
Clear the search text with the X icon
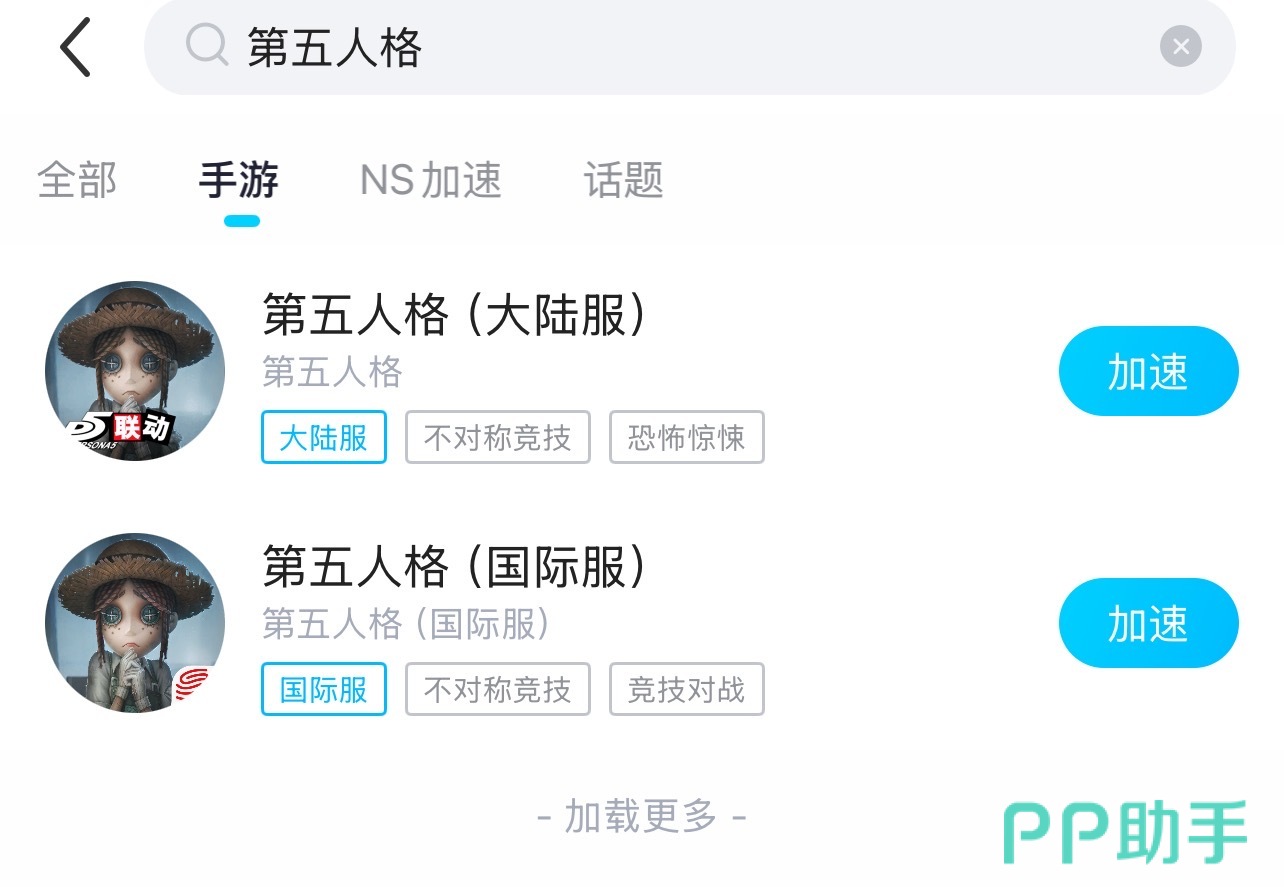pos(1180,46)
